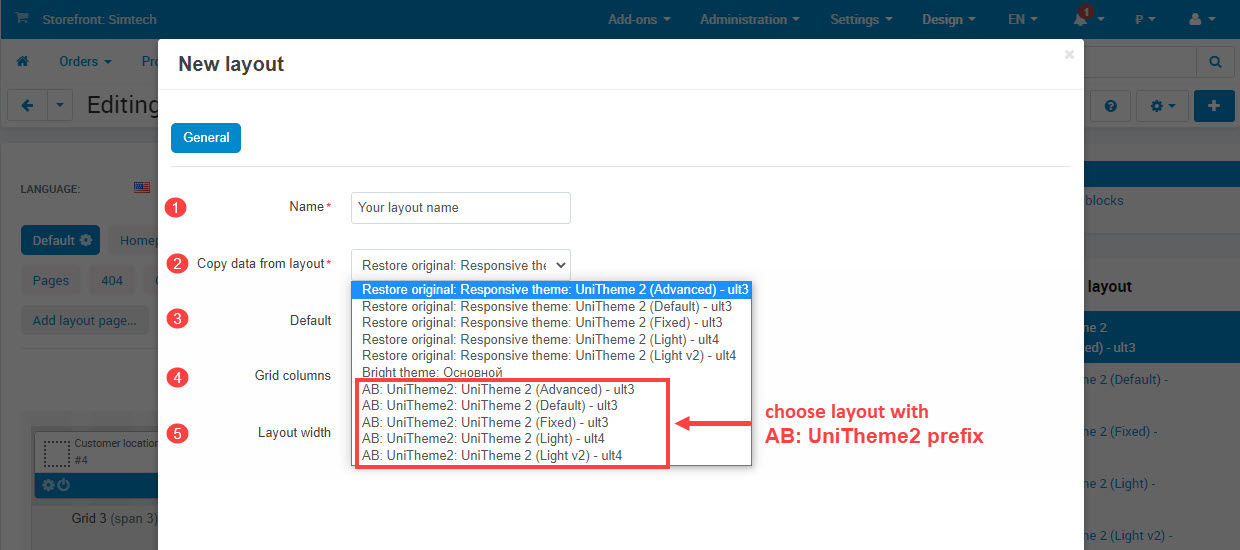Click the Copy data from layout dropdown
Image resolution: width=1240 pixels, height=550 pixels.
pyautogui.click(x=461, y=265)
